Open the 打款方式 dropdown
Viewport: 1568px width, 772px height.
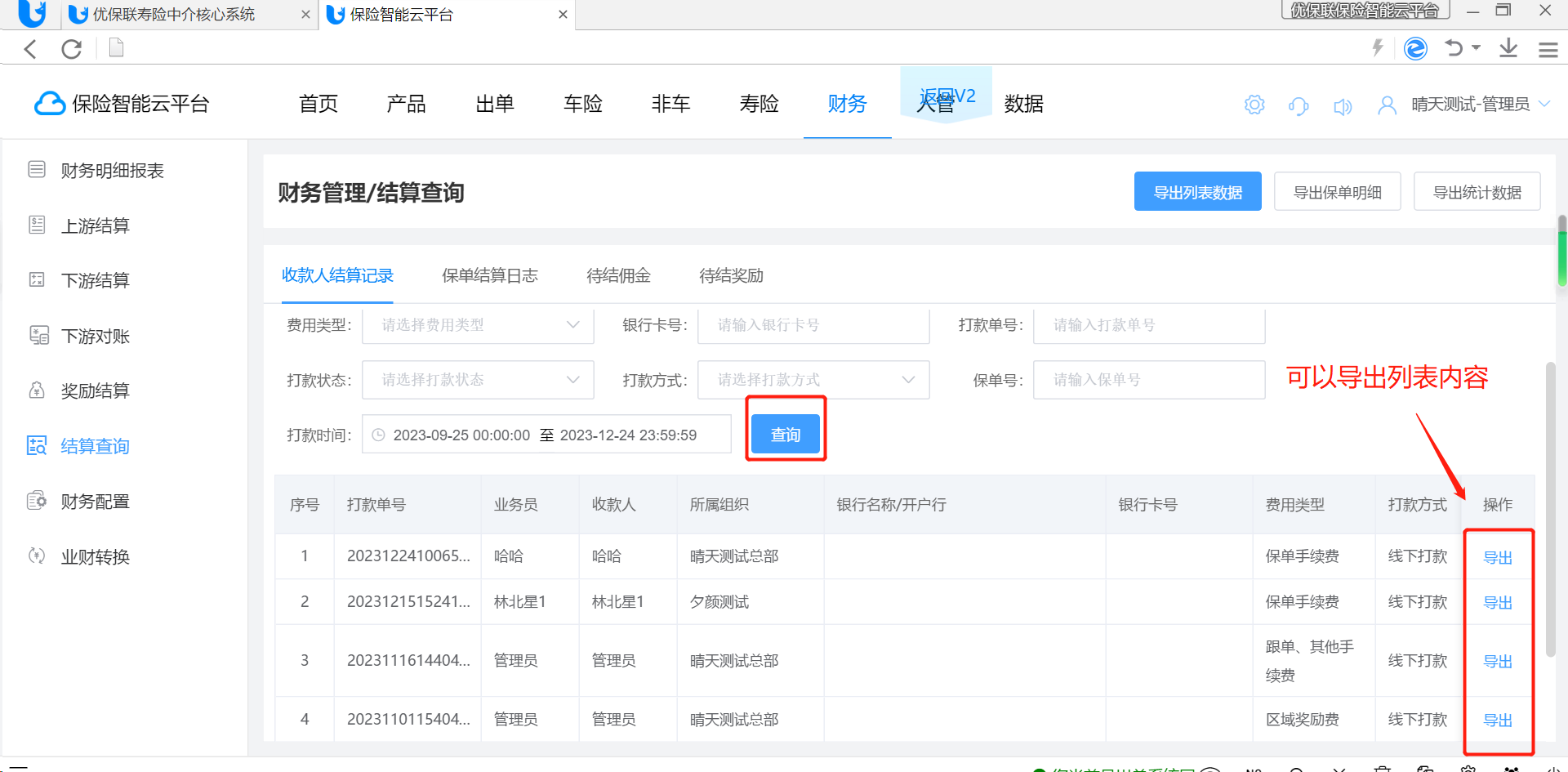[813, 380]
